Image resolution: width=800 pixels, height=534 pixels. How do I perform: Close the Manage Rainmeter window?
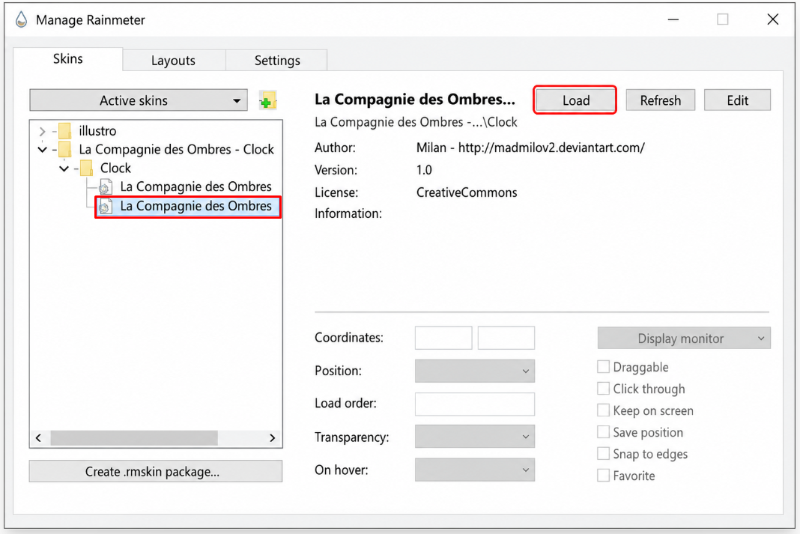point(772,19)
